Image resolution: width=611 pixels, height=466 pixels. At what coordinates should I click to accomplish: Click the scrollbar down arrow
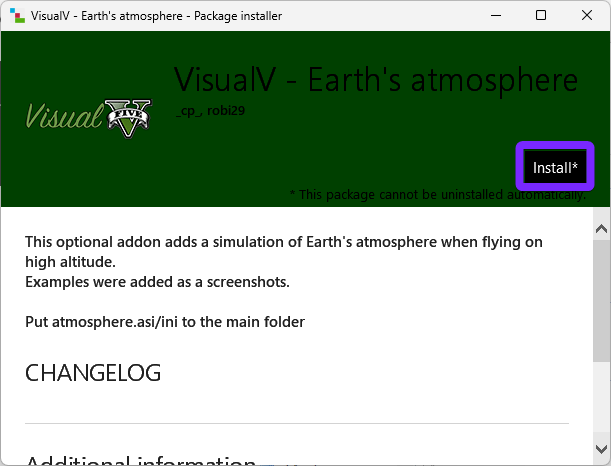[601, 448]
